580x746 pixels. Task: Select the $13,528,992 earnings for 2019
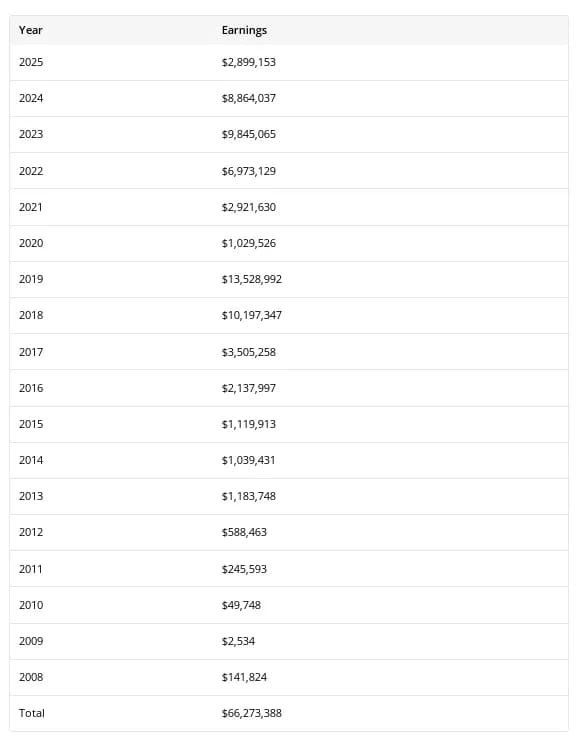click(252, 279)
